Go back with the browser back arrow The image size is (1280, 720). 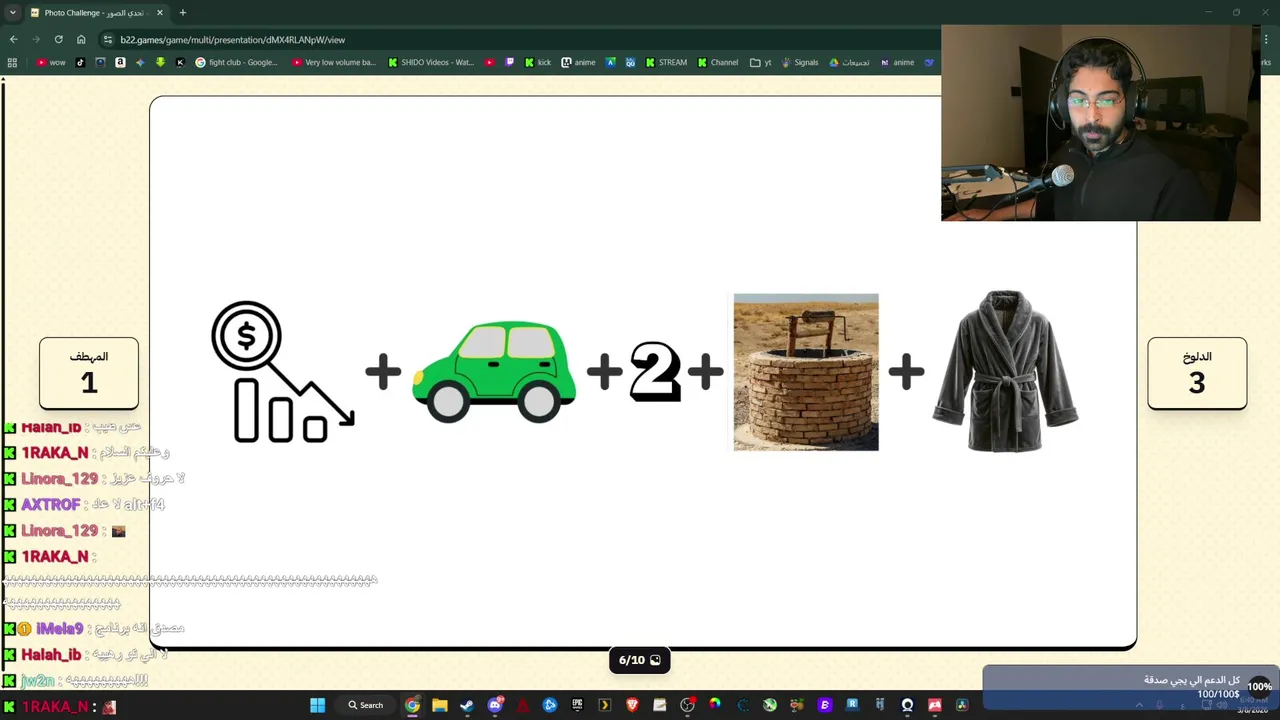tap(13, 39)
